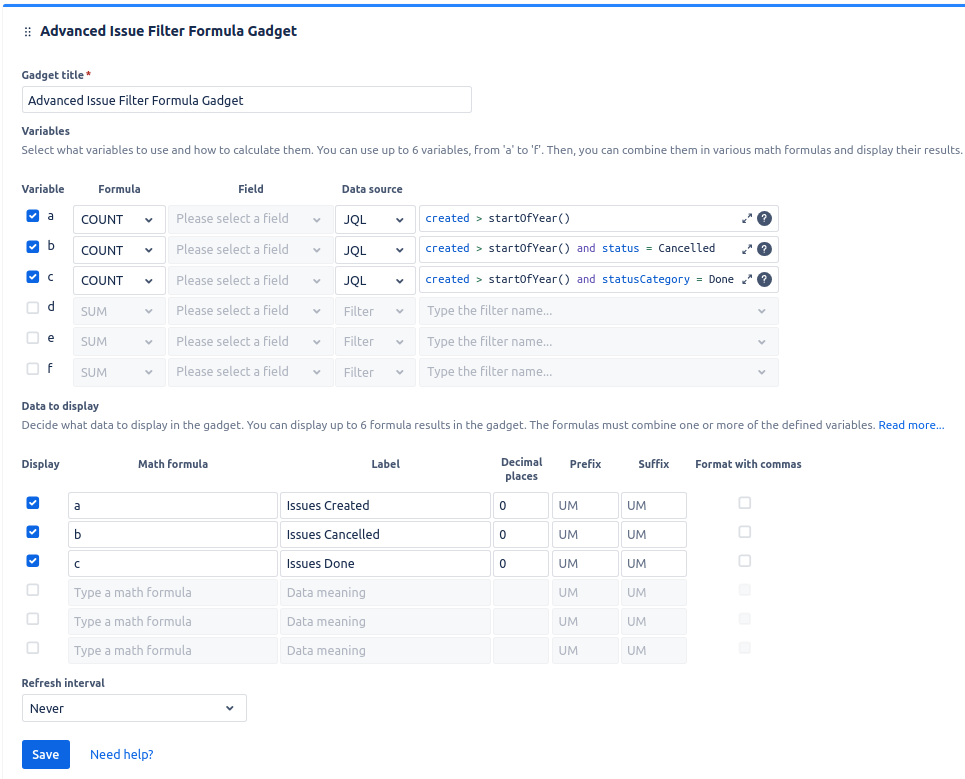Open Filter data source dropdown for variable e
The width and height of the screenshot is (965, 779).
375,342
